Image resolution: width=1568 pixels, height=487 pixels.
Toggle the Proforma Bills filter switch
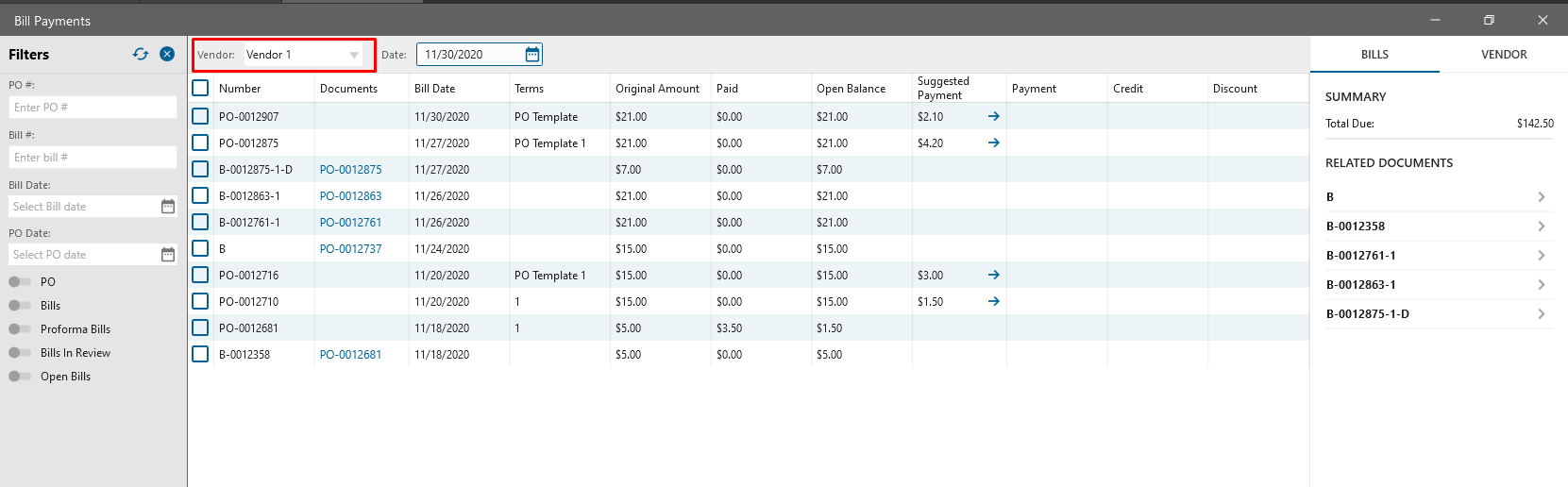tap(20, 329)
